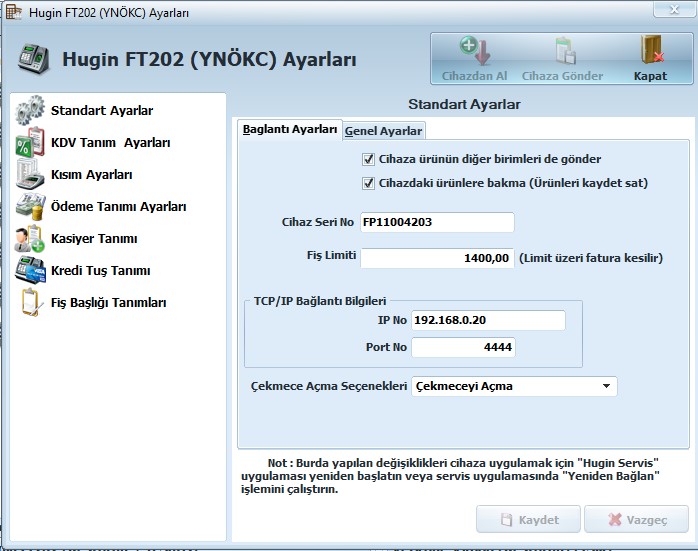
Task: Open the Kasiyer Tanımı section
Action: pyautogui.click(x=94, y=239)
